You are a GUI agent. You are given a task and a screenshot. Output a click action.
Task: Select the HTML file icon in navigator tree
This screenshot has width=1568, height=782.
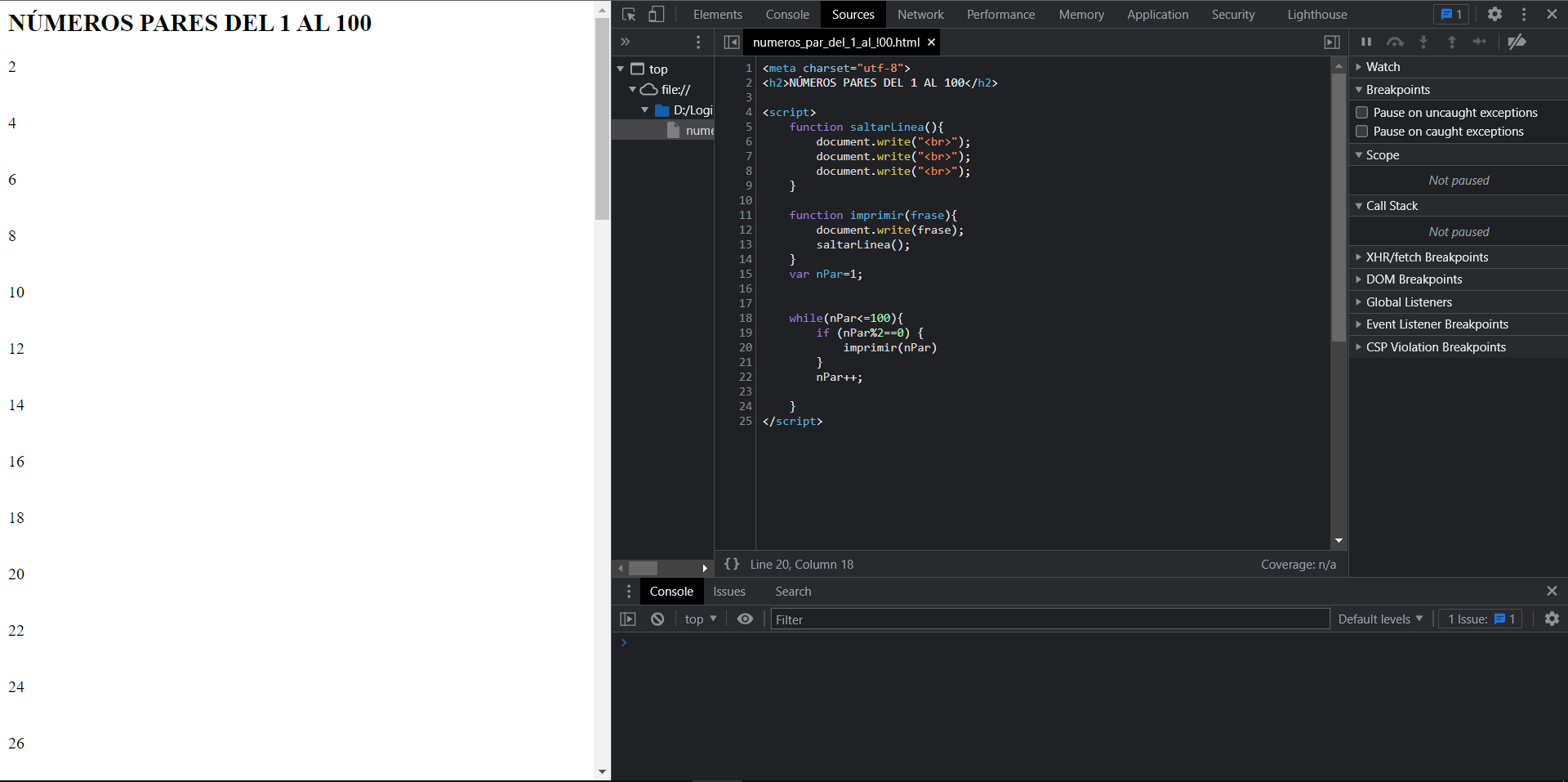tap(673, 130)
